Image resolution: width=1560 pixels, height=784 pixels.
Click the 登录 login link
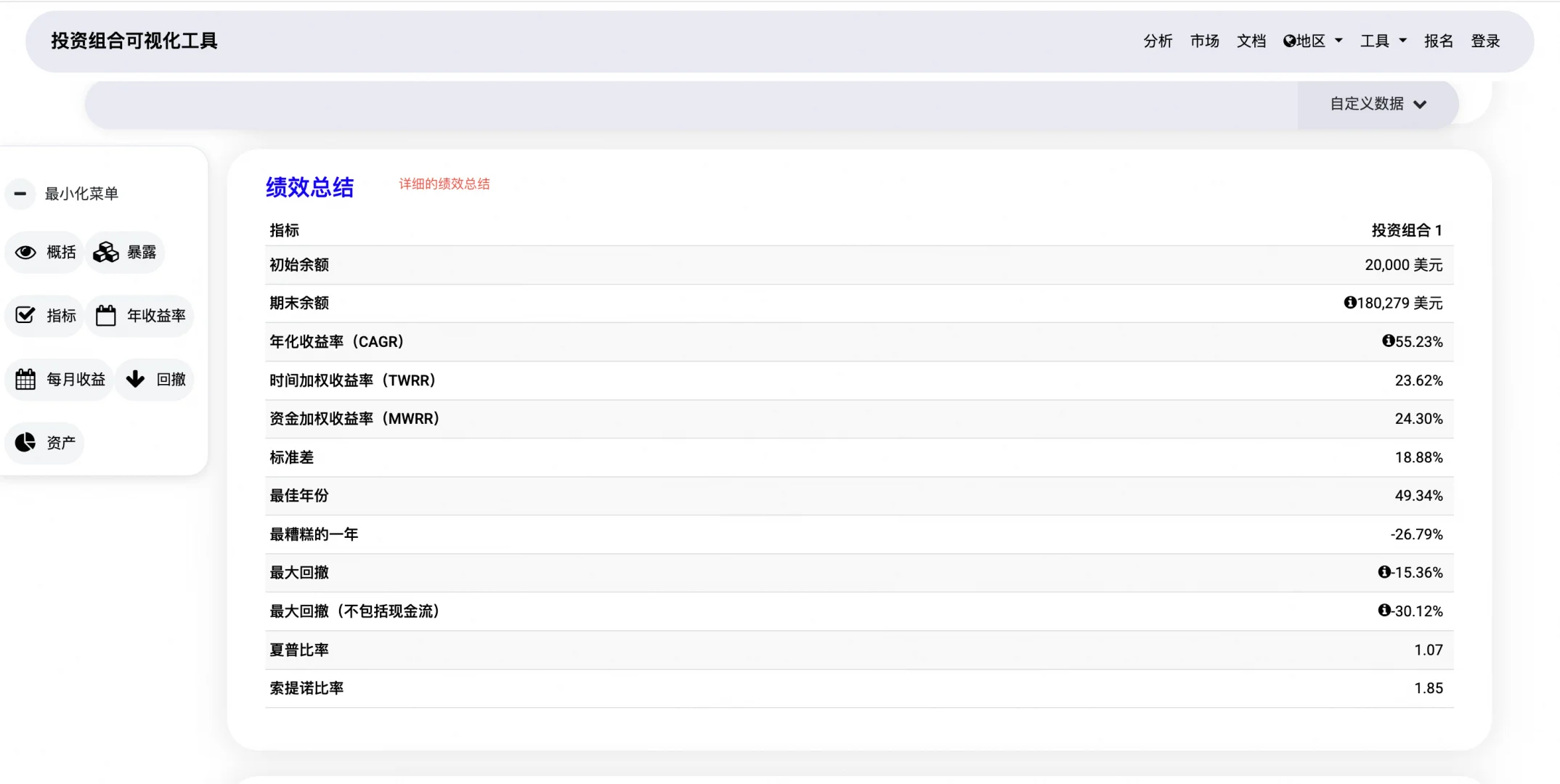(x=1485, y=41)
